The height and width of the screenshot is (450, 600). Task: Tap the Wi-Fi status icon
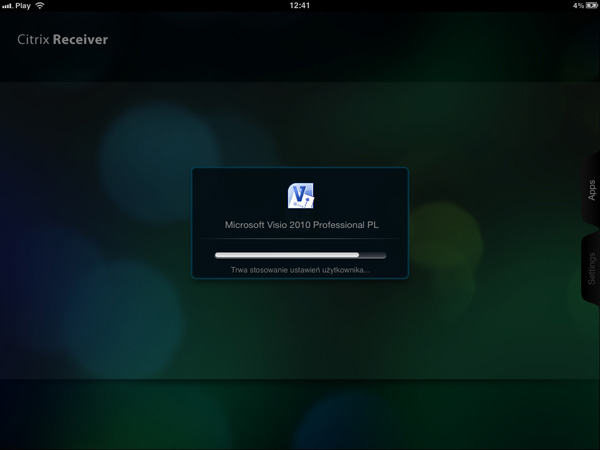40,5
